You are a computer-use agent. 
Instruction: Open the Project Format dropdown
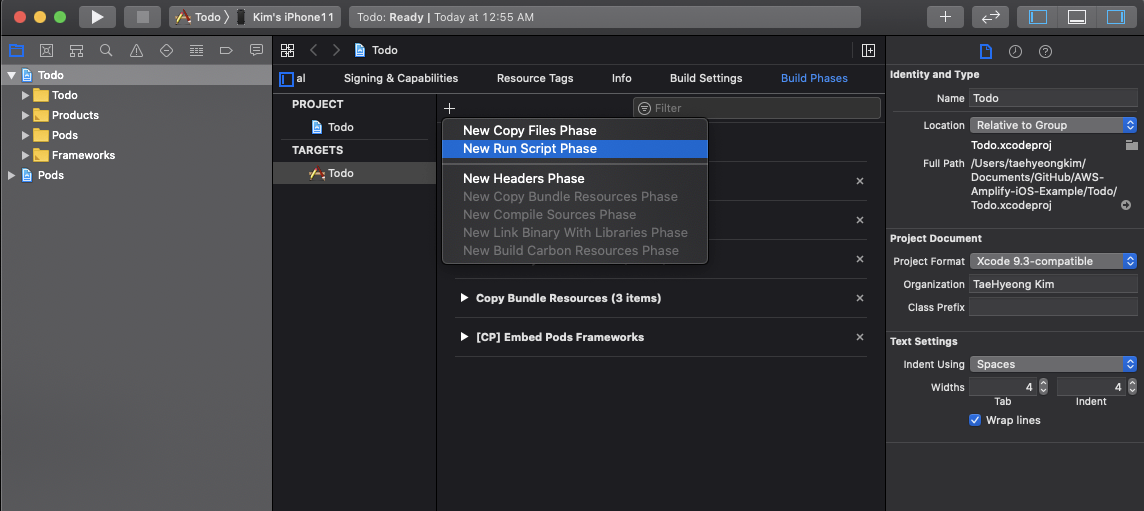(1054, 261)
